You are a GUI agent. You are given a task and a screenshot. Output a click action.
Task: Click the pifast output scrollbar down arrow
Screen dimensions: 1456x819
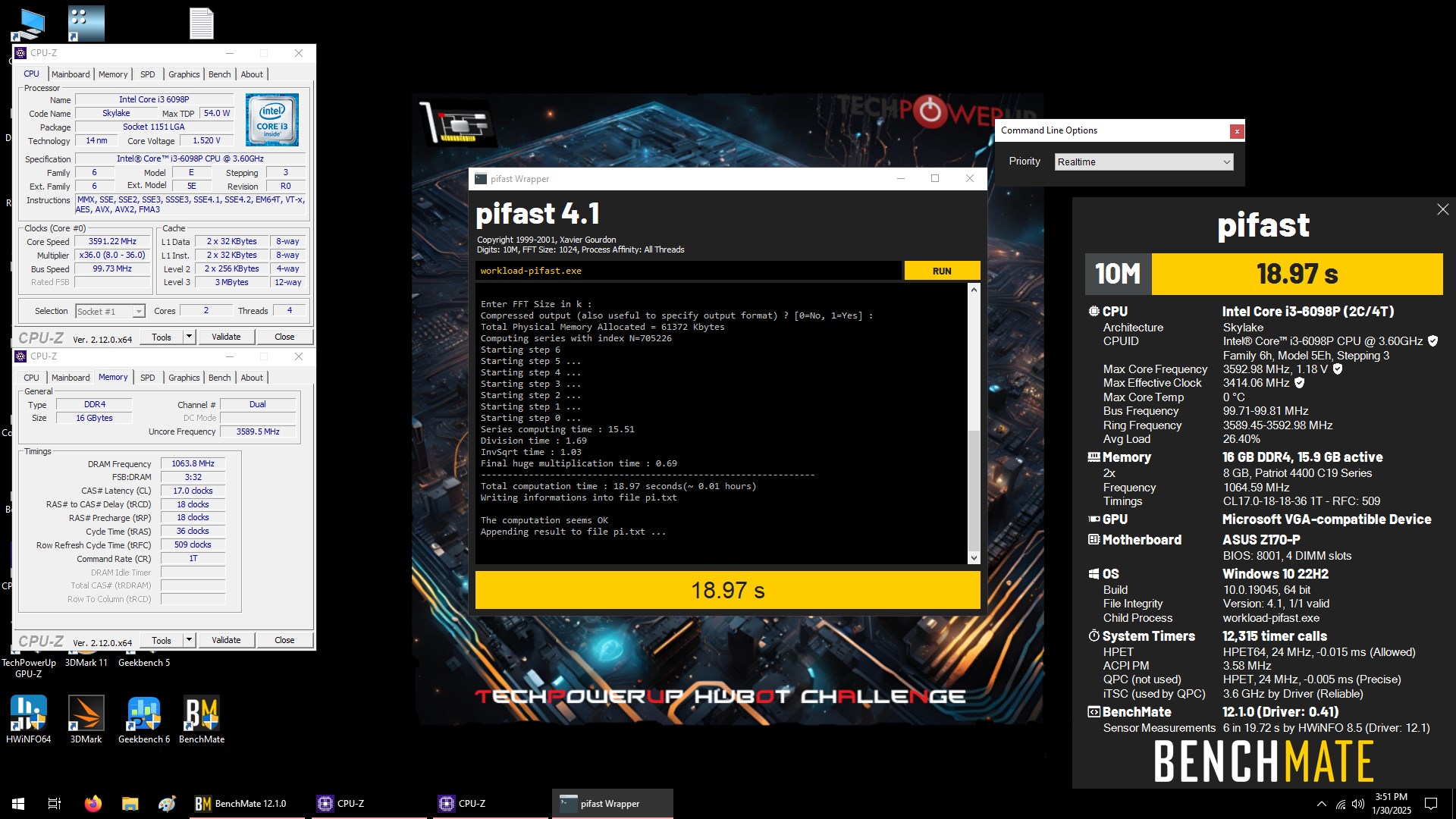tap(974, 558)
